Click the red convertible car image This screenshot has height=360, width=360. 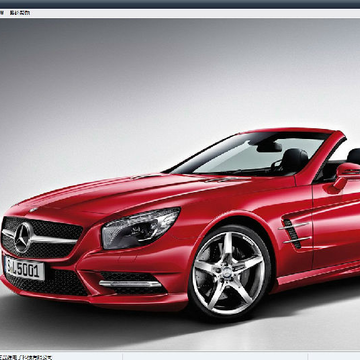pyautogui.click(x=180, y=184)
